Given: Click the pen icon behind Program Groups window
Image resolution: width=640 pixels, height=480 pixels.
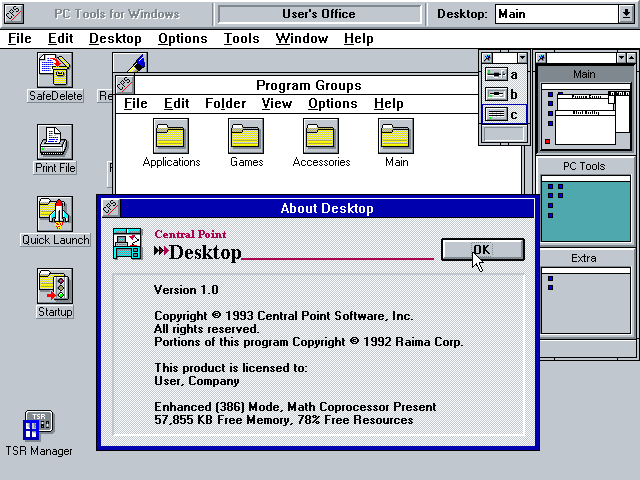Looking at the screenshot, I should [x=130, y=63].
